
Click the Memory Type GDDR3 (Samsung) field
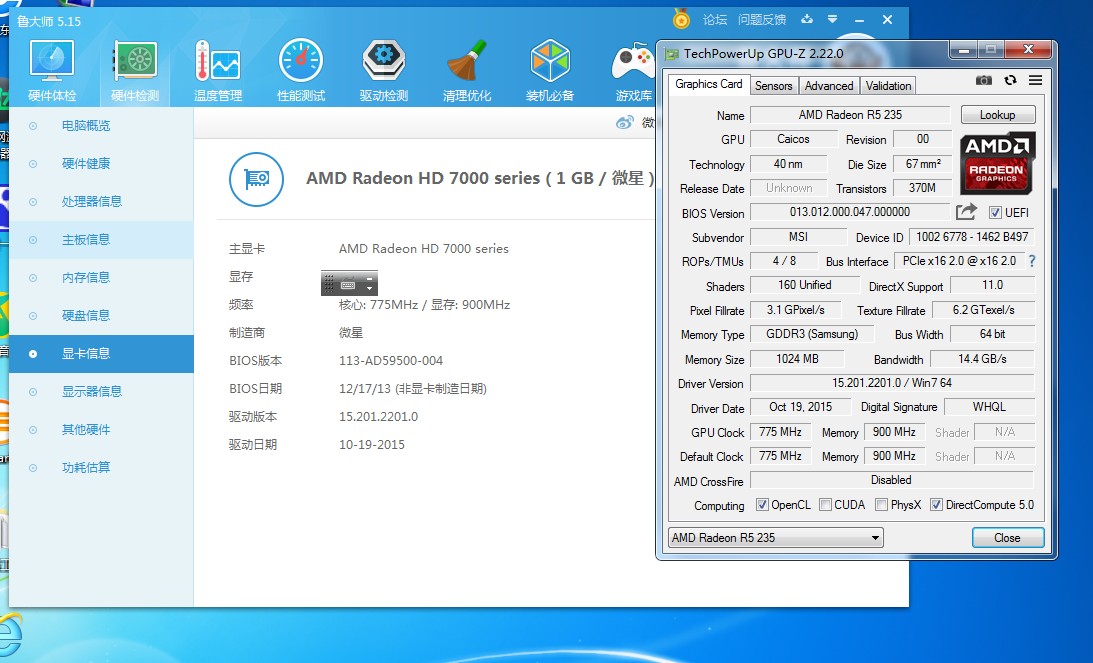pyautogui.click(x=812, y=334)
